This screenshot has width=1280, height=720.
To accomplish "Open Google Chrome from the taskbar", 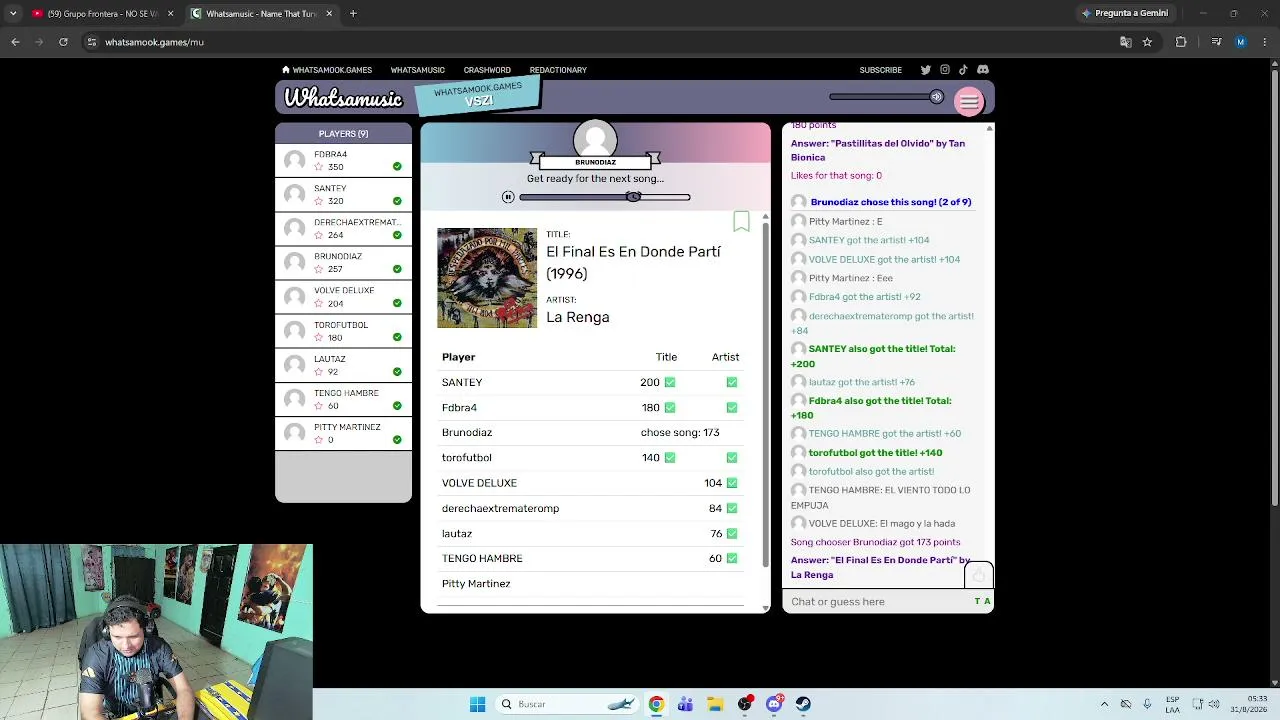I will click(656, 704).
